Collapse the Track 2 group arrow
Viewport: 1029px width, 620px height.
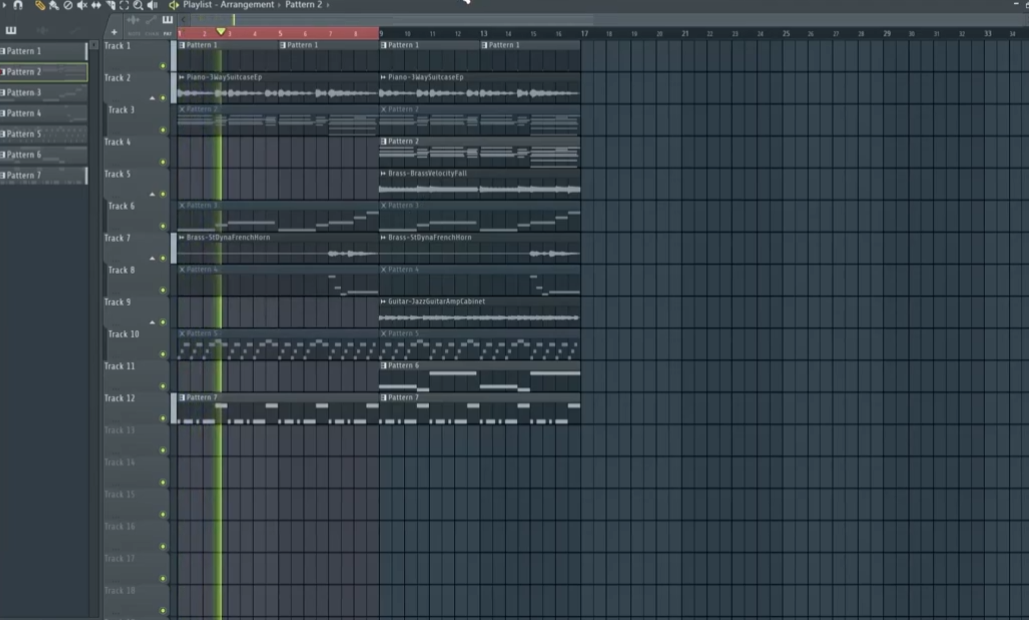coord(152,98)
